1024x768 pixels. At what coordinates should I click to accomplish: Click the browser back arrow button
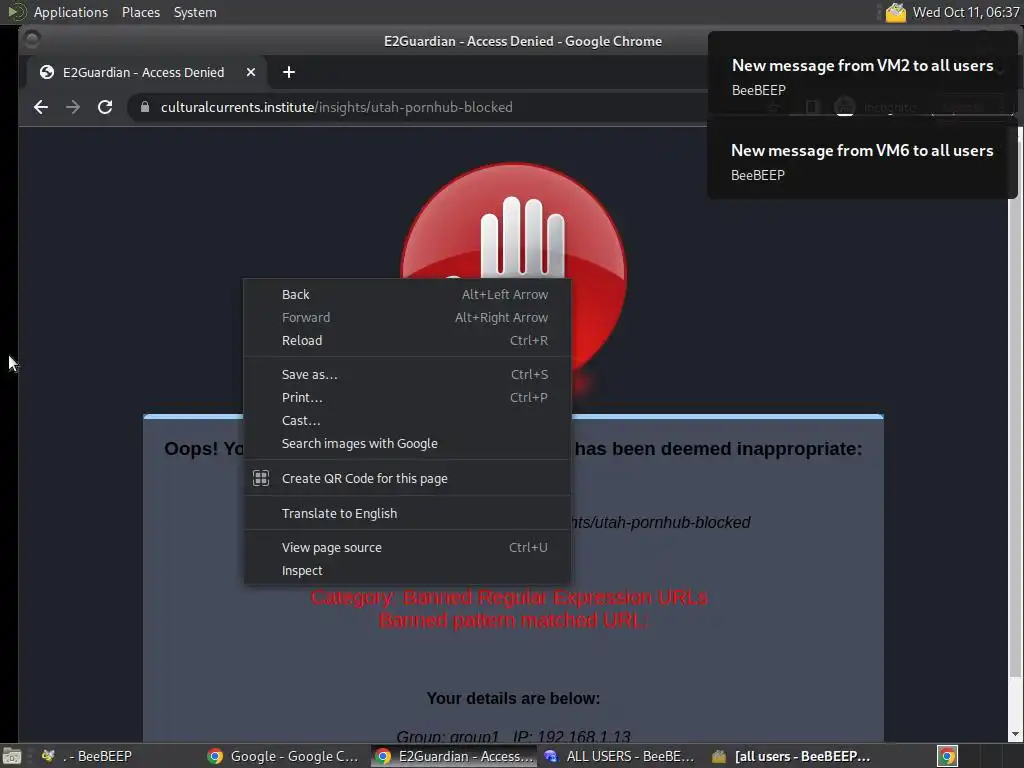point(41,107)
